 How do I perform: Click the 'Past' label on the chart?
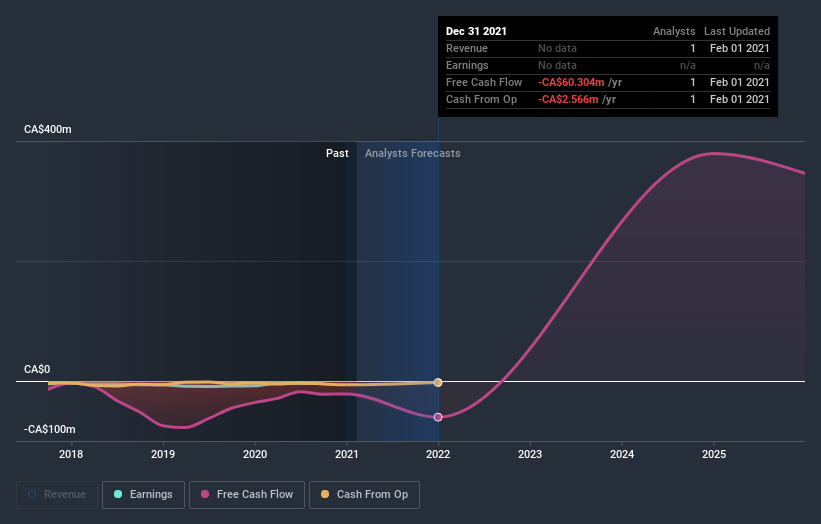click(337, 153)
